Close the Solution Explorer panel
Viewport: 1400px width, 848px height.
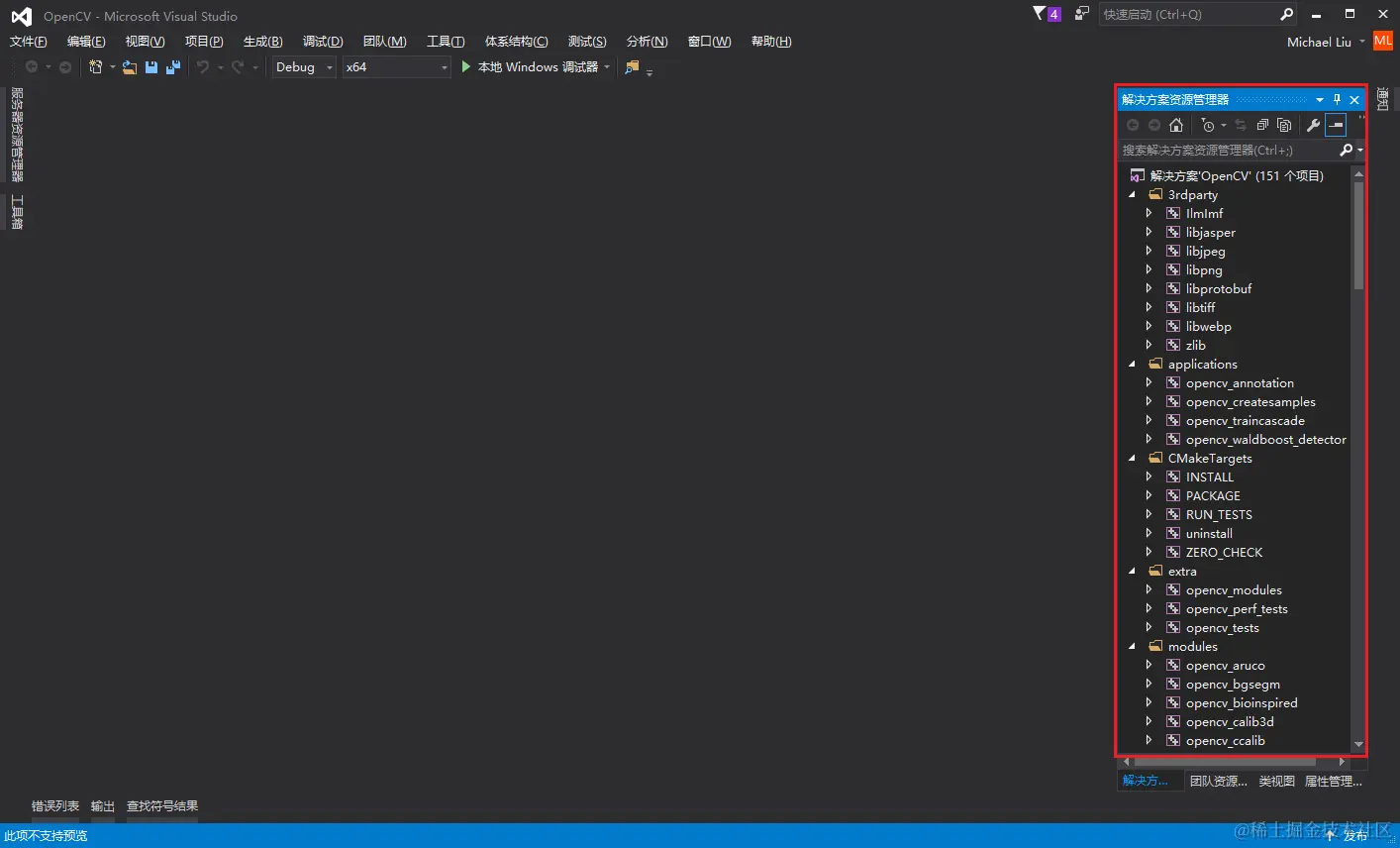1354,99
